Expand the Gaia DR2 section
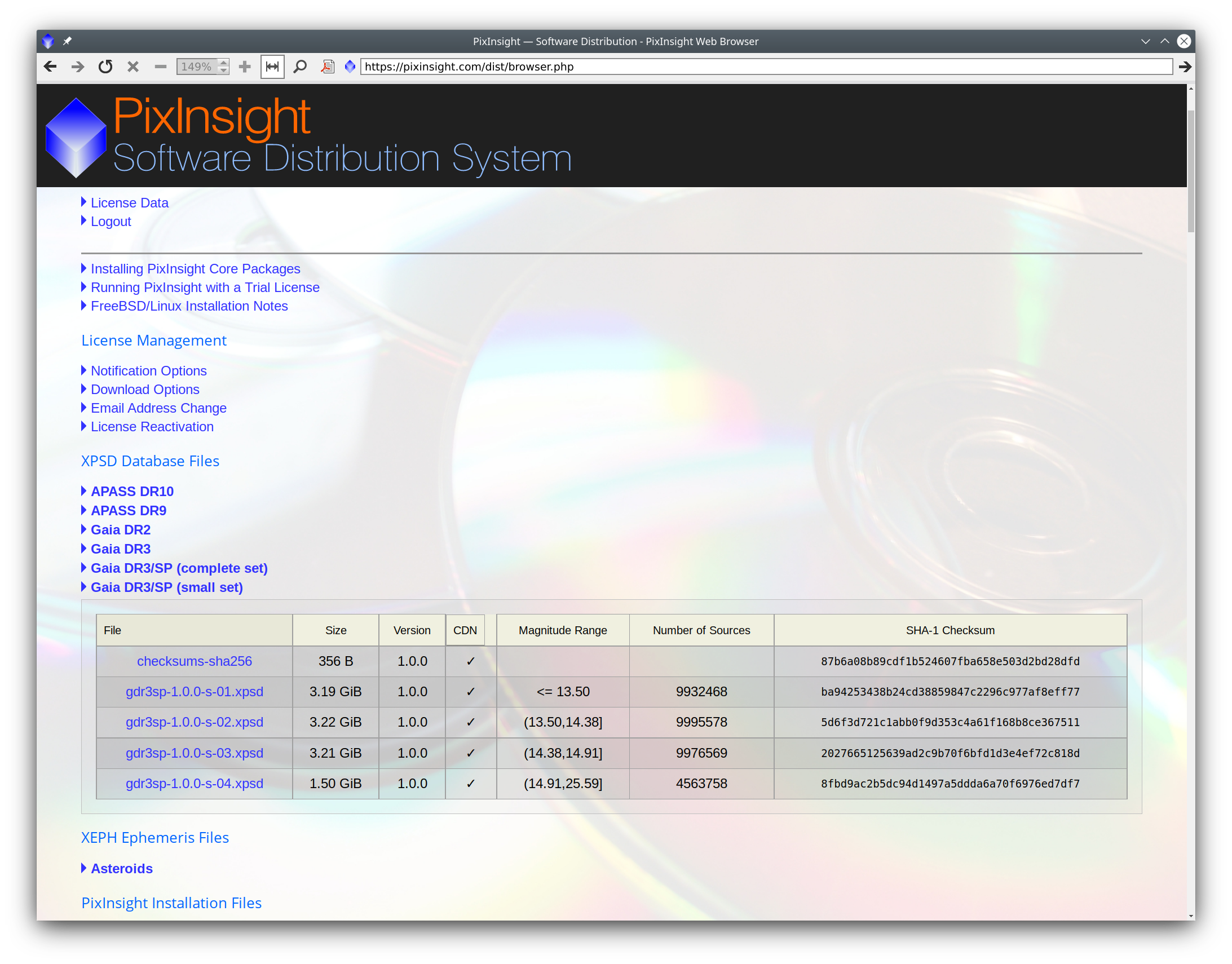This screenshot has width=1232, height=964. [x=120, y=530]
